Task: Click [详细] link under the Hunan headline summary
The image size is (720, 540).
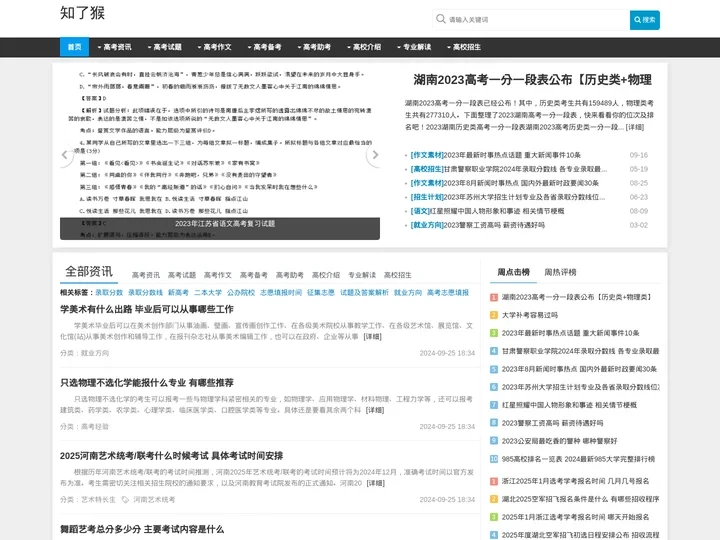Action: point(635,127)
